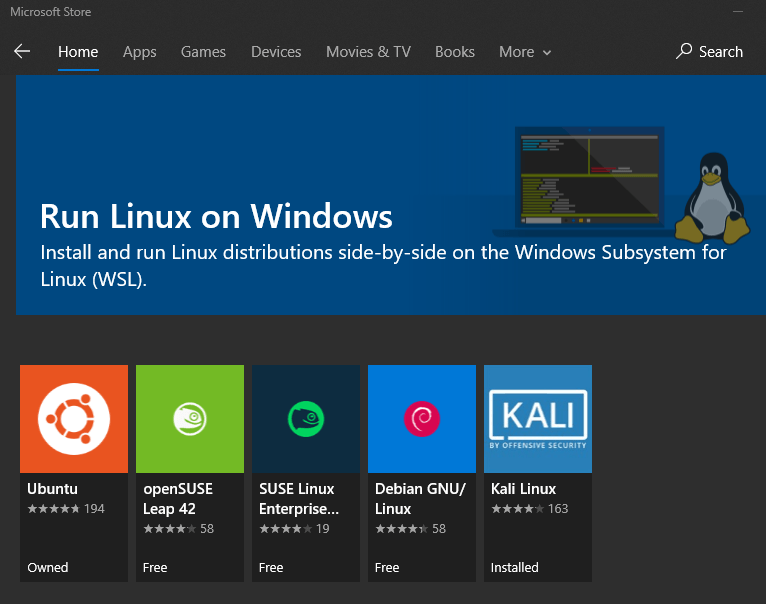The width and height of the screenshot is (766, 604).
Task: Click the openSUSE Leap 42 title
Action: point(178,498)
